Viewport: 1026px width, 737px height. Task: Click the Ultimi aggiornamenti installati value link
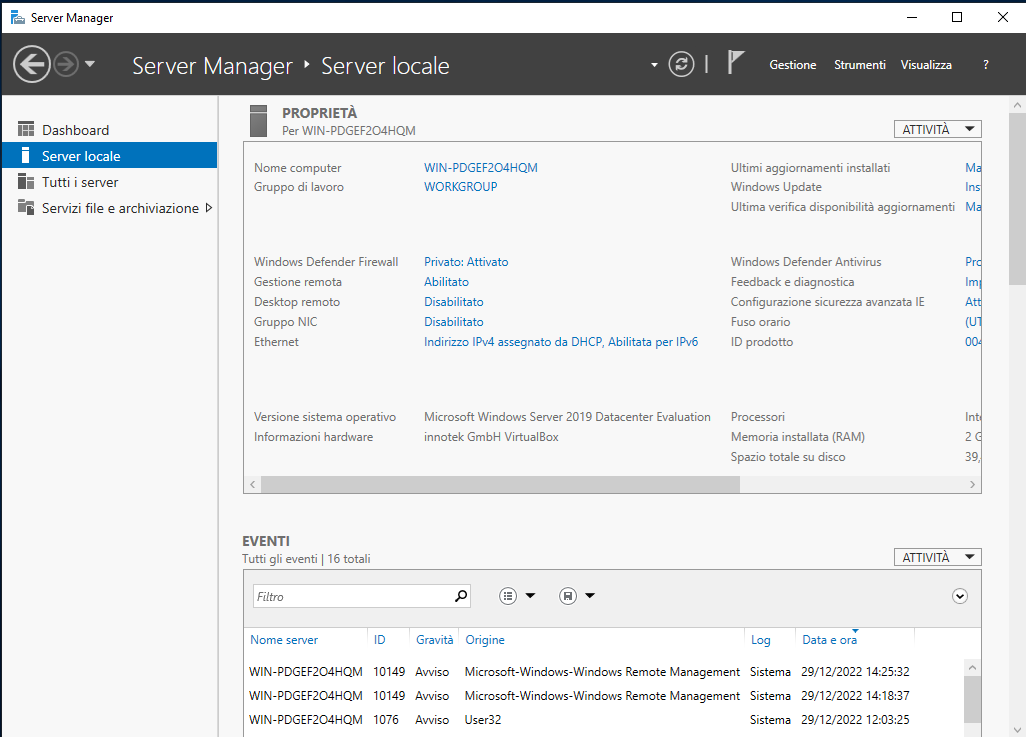click(973, 168)
